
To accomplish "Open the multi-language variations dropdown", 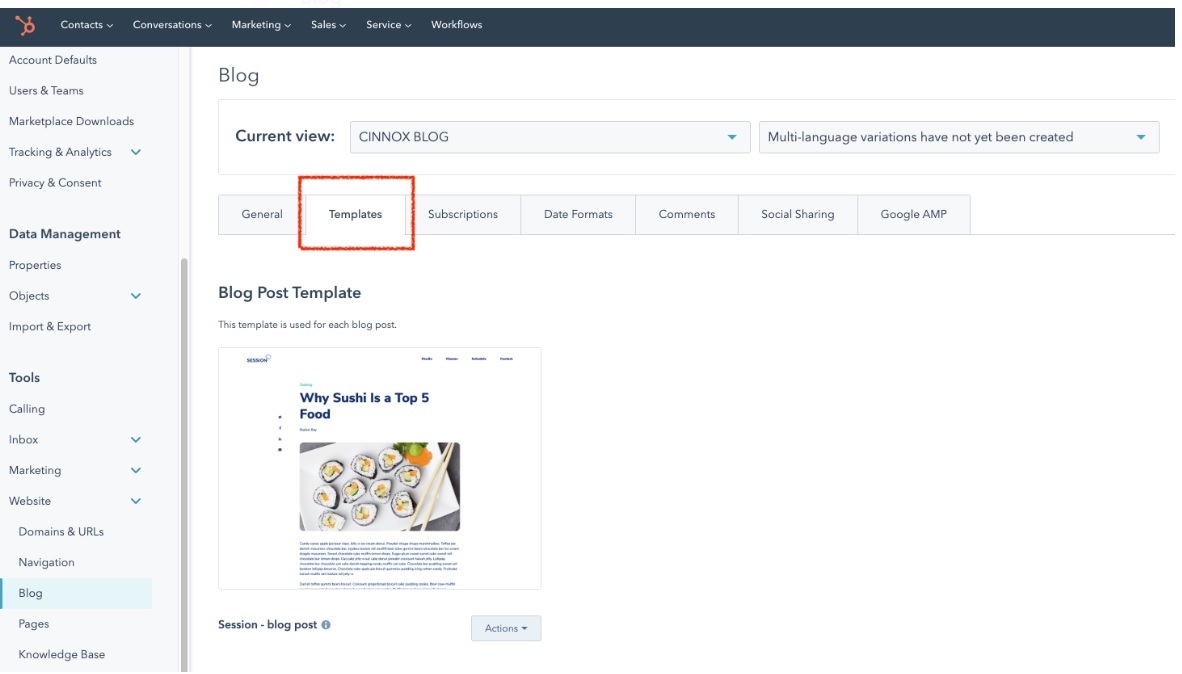I will (x=958, y=137).
